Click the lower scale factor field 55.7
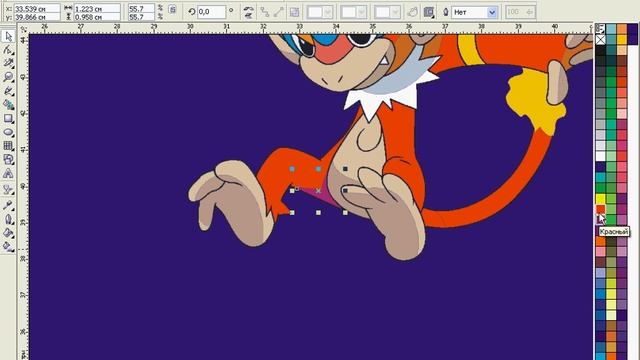The image size is (640, 360). (x=141, y=17)
